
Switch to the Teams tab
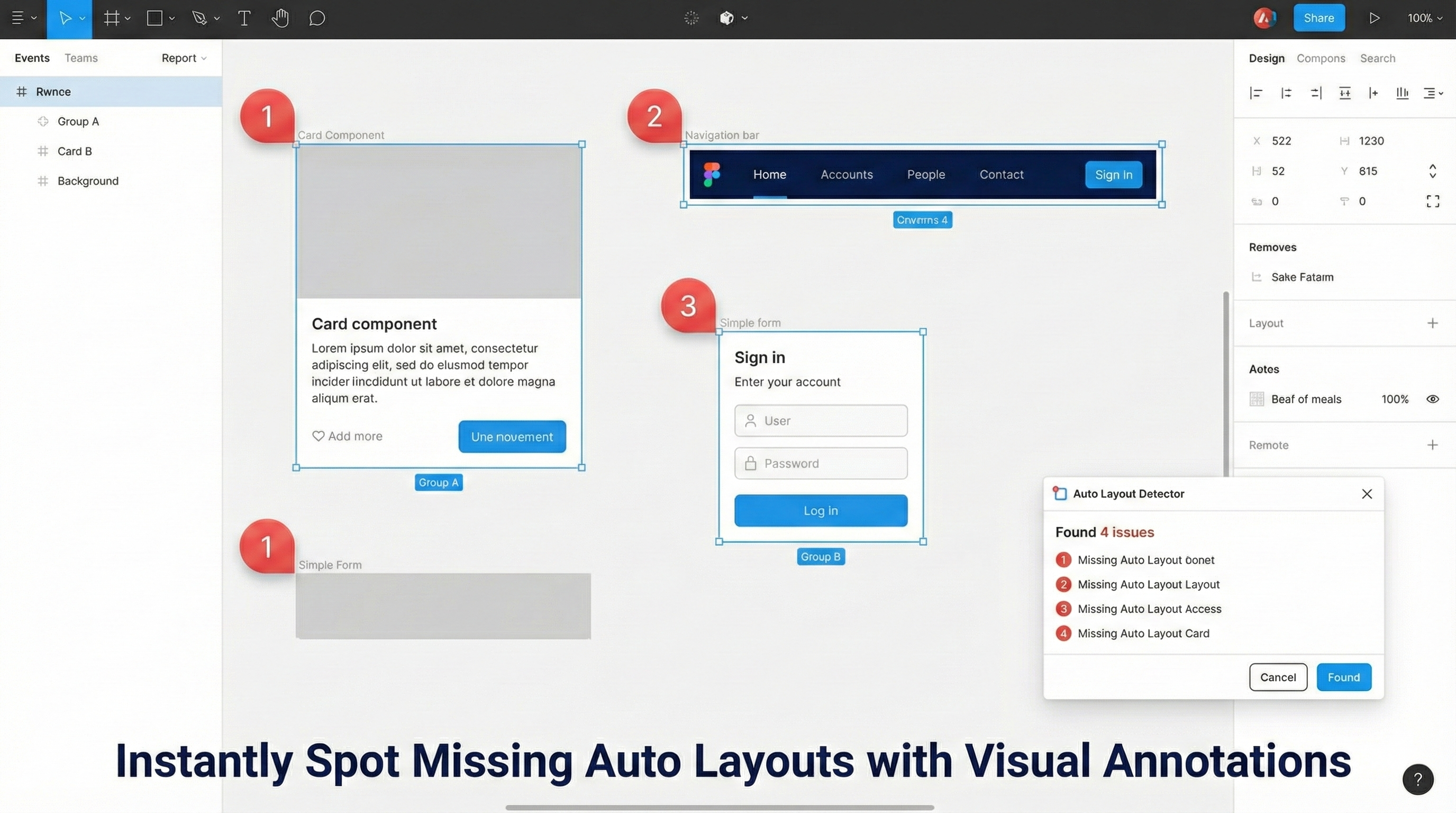(x=81, y=58)
